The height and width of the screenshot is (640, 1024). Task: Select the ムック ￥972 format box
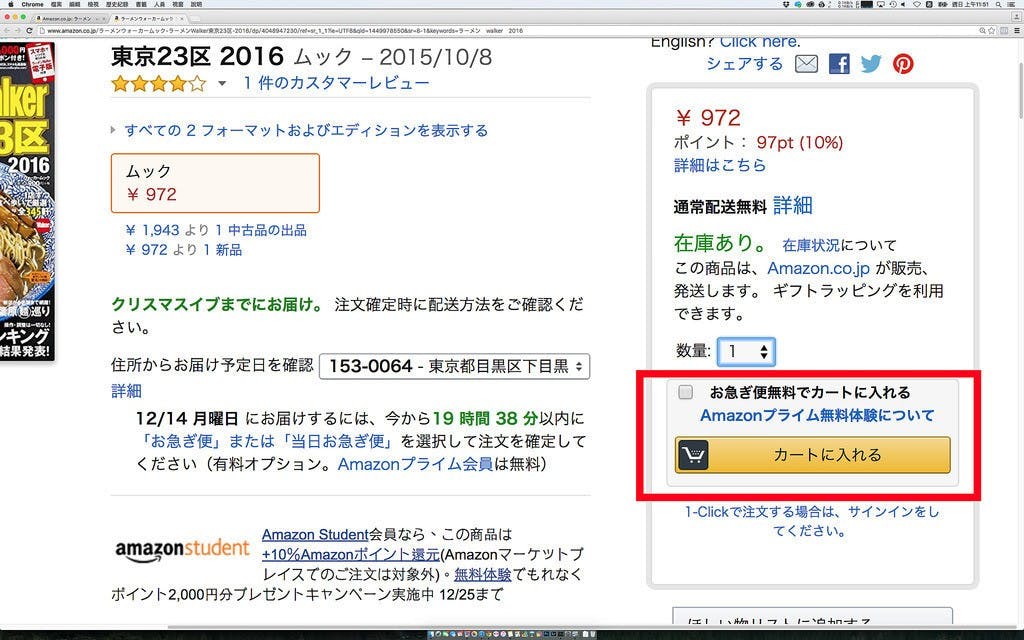click(x=216, y=183)
